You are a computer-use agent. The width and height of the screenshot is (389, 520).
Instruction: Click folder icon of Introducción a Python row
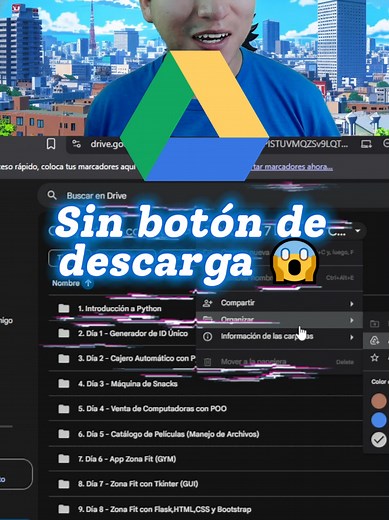(64, 308)
